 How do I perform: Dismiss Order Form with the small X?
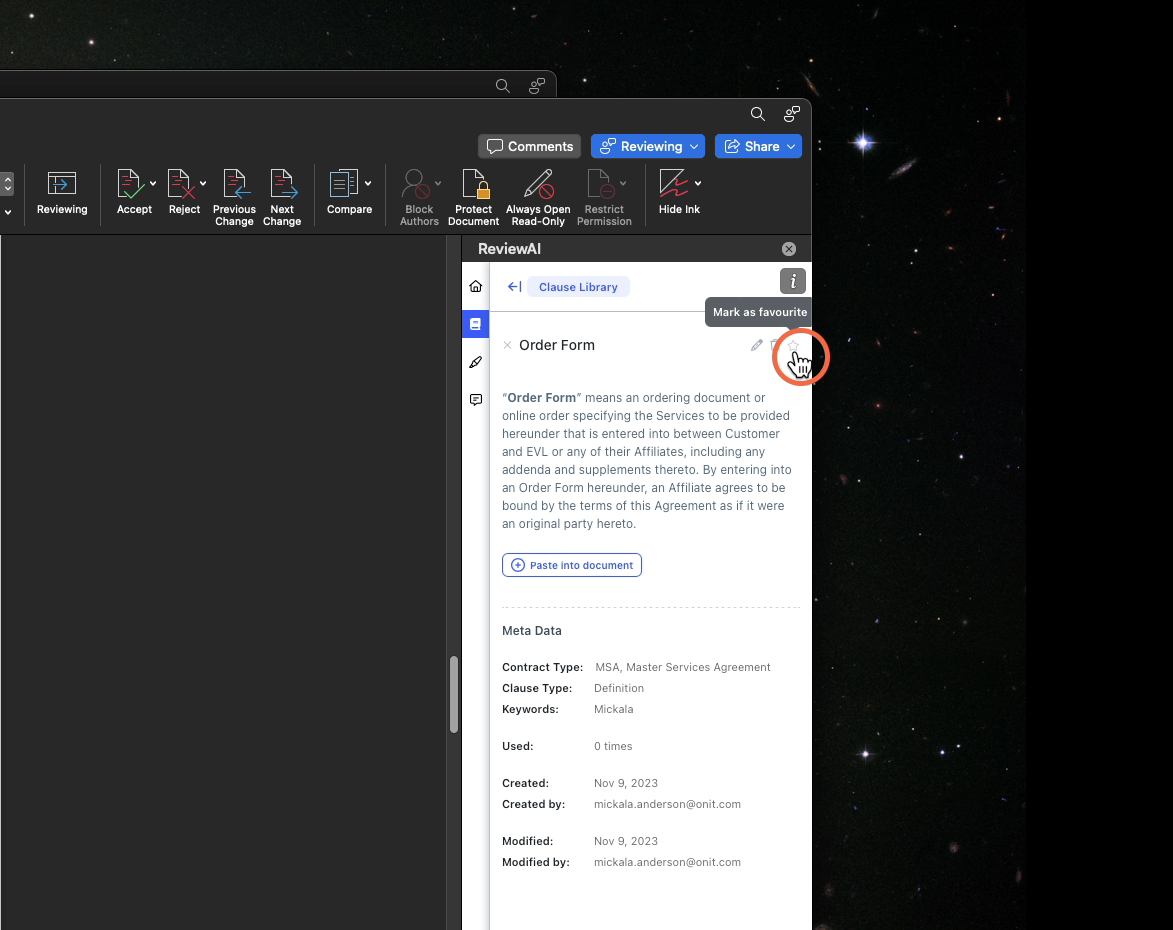[507, 345]
